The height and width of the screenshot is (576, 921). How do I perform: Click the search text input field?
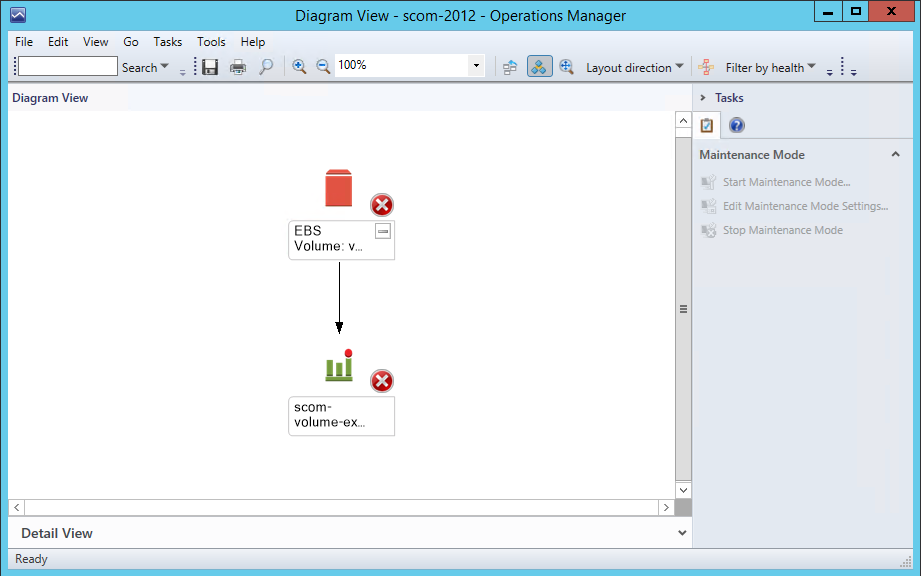pos(68,67)
